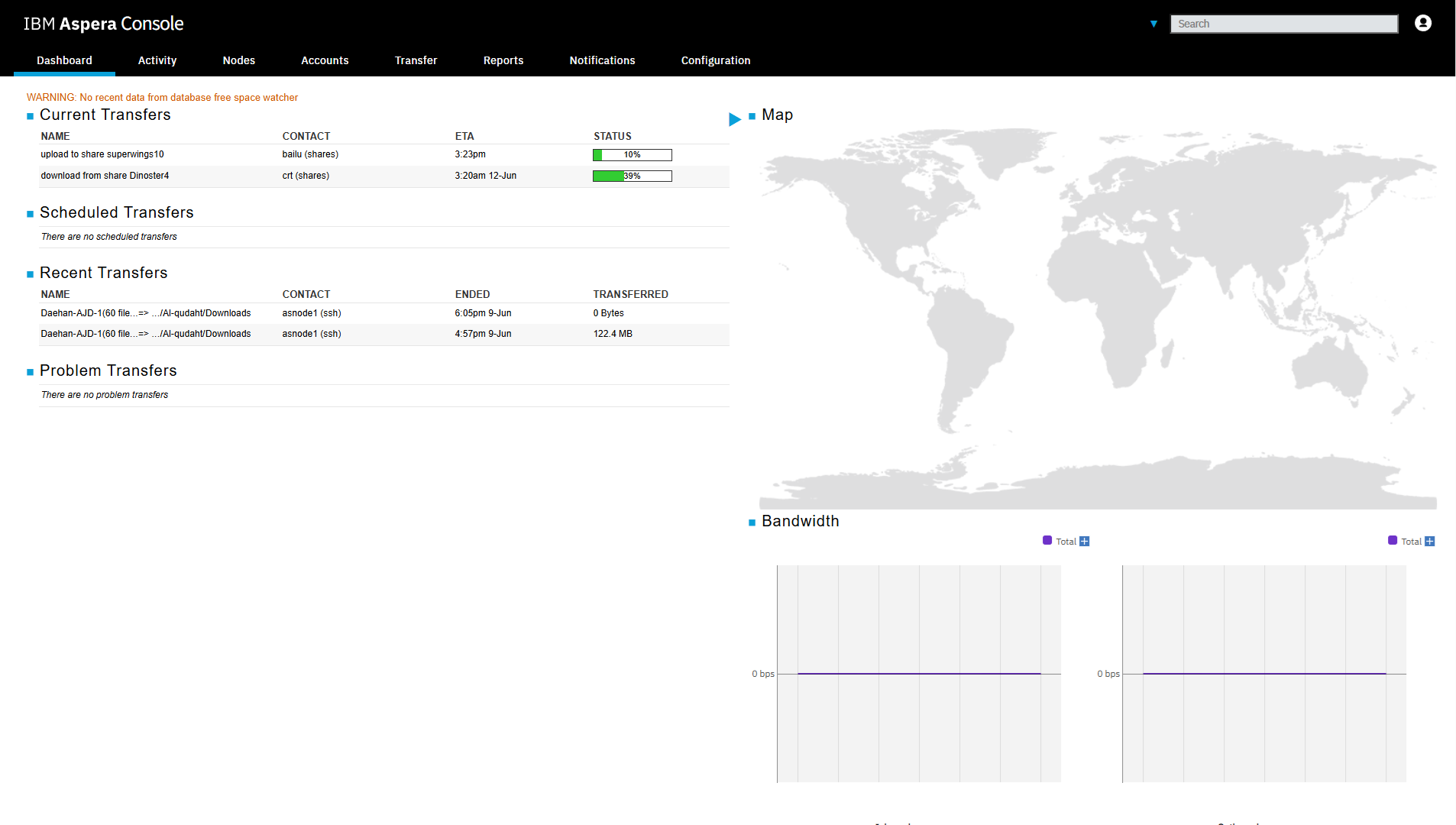Screen dimensions: 1456x825
Task: Select the '3:23pm' ETA value
Action: [471, 154]
